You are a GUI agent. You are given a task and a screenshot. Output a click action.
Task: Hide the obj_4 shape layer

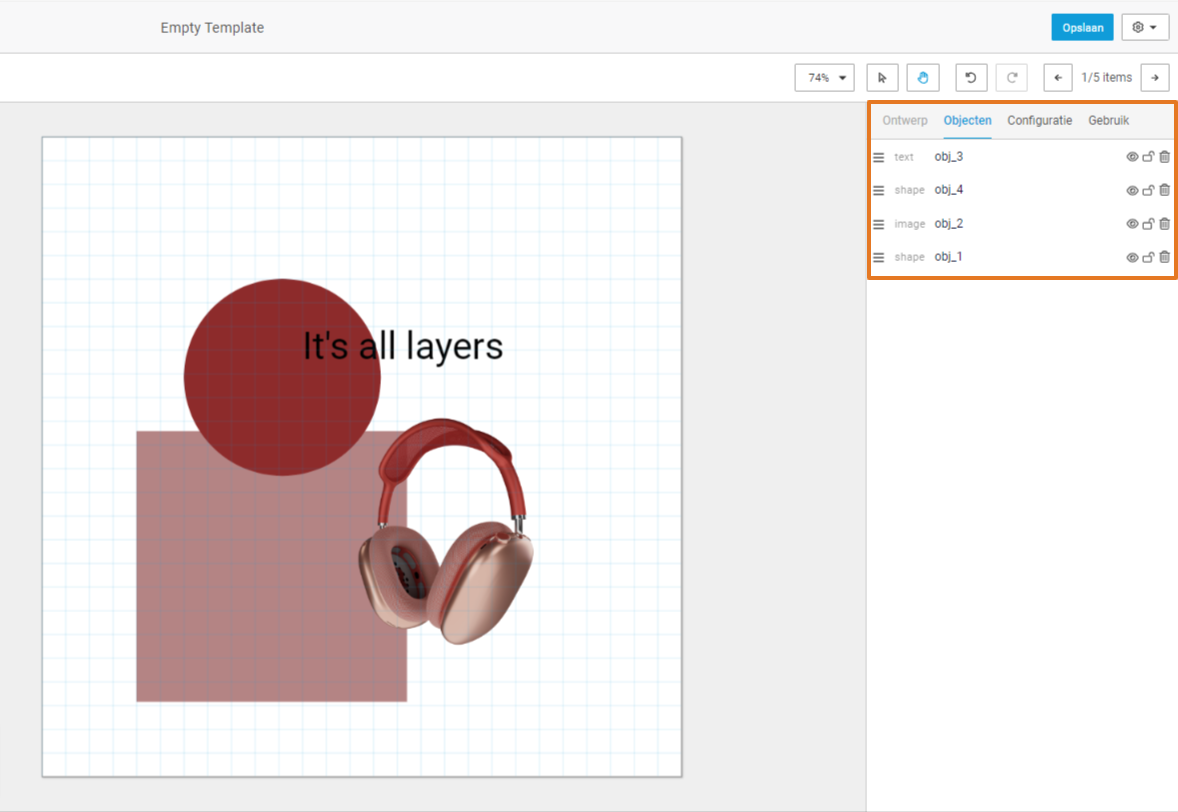tap(1132, 191)
